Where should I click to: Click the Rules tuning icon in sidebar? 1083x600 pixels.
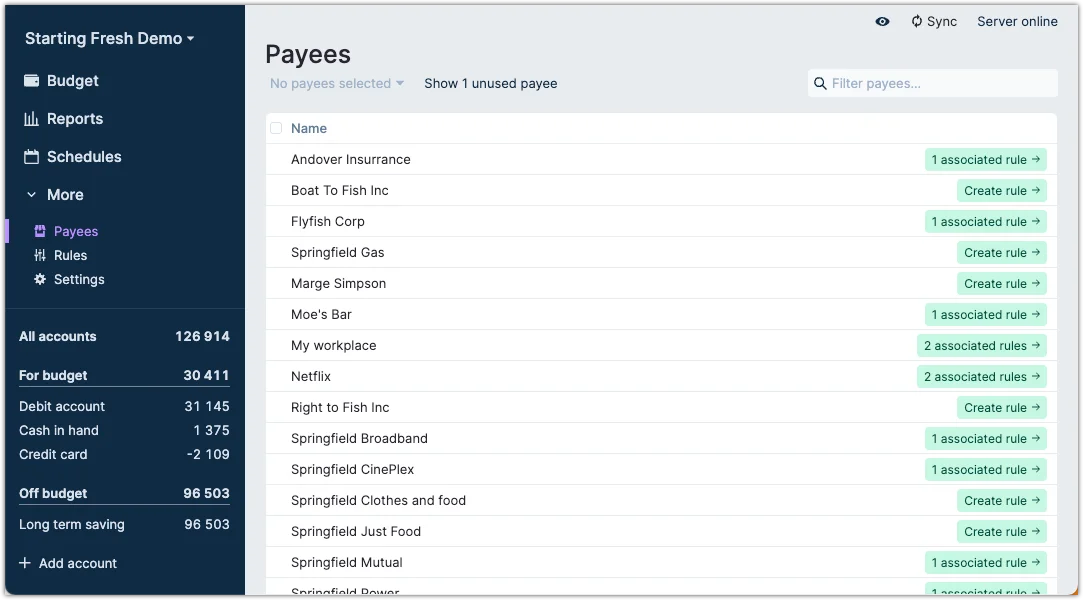click(40, 255)
